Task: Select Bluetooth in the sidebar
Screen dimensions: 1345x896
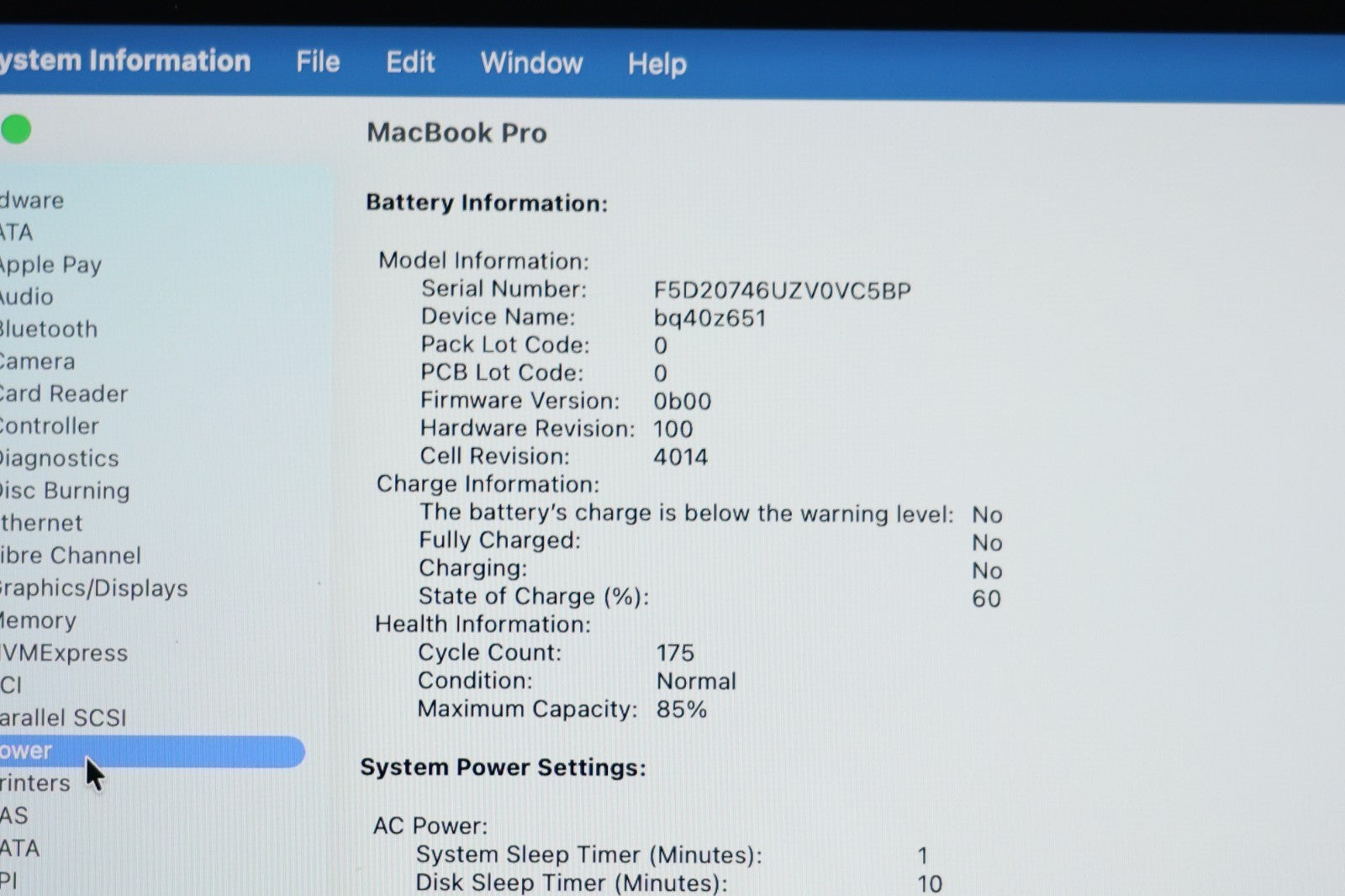Action: (x=49, y=329)
